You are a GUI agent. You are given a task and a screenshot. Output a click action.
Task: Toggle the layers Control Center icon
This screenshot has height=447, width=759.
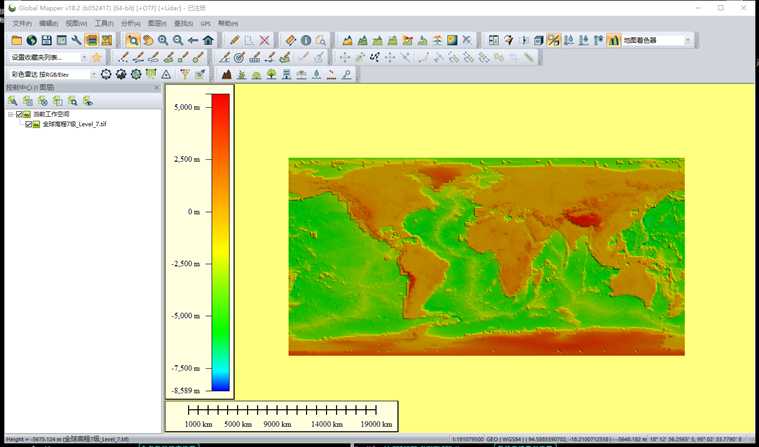click(91, 40)
